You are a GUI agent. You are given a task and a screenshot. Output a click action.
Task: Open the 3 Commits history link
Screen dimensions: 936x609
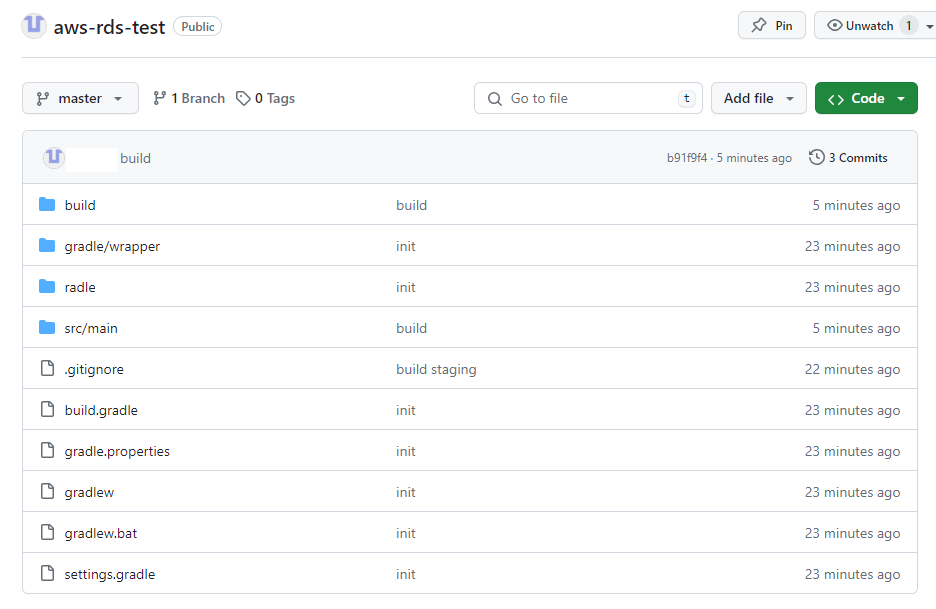(x=848, y=158)
